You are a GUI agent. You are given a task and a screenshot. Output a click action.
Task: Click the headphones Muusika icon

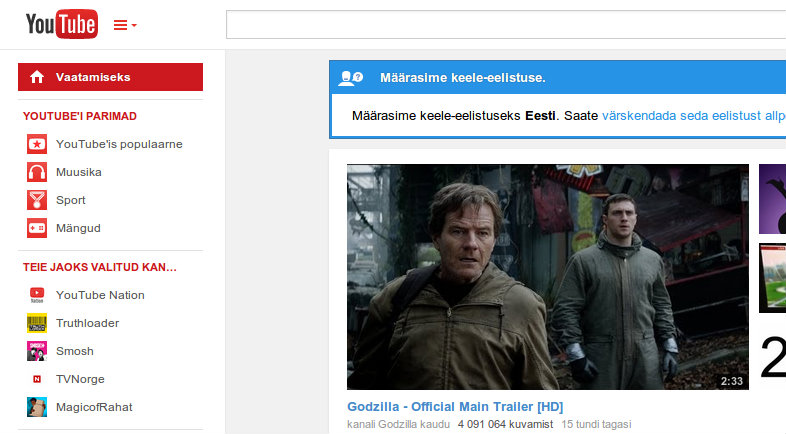point(37,172)
